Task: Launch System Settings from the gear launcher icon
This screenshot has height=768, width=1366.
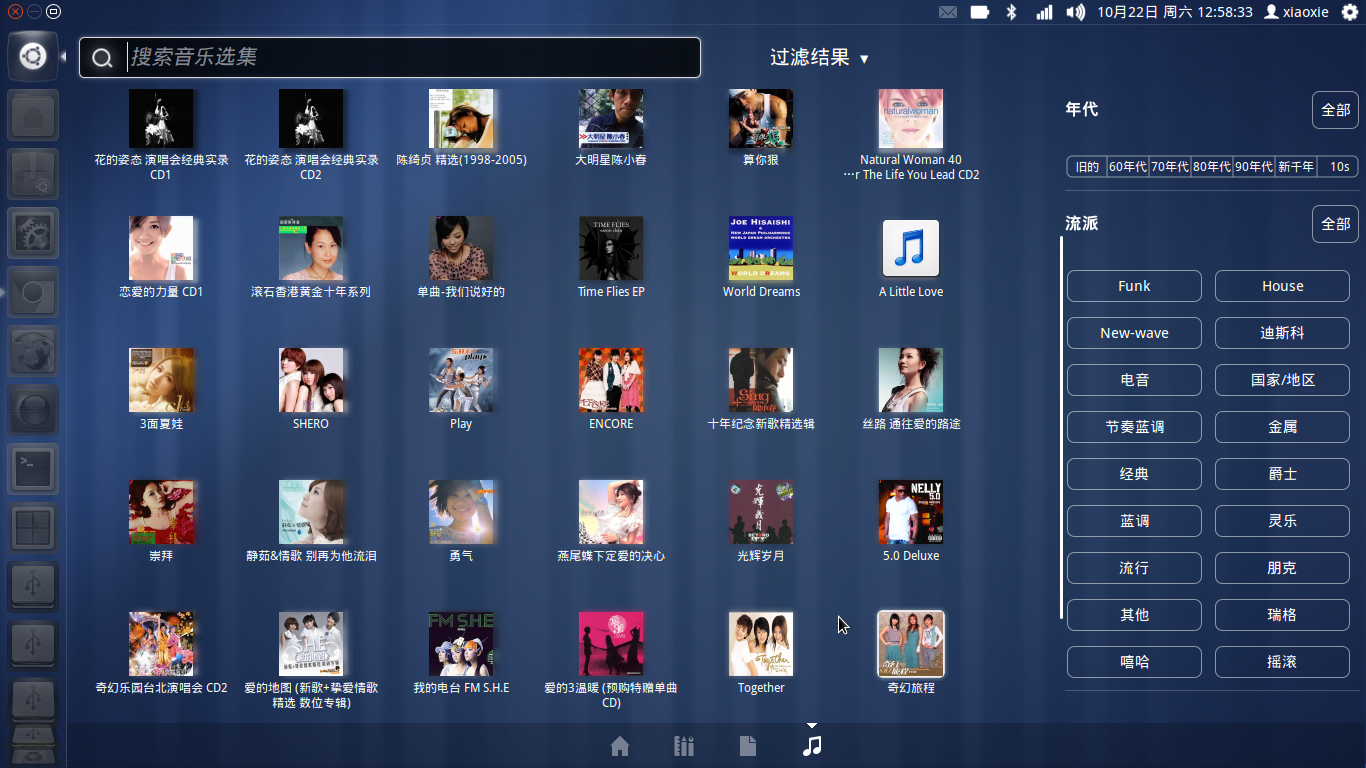Action: [33, 233]
